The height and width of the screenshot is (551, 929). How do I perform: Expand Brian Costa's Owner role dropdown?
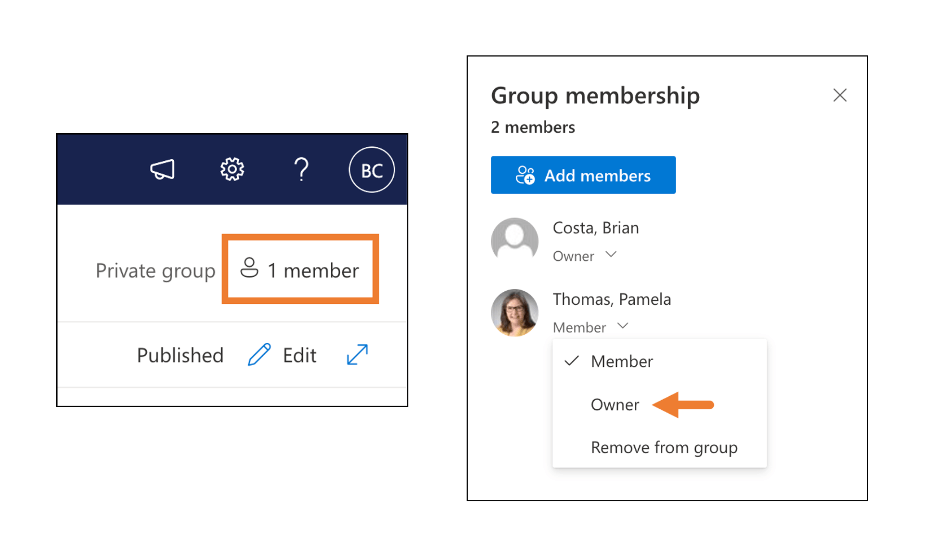pyautogui.click(x=611, y=255)
